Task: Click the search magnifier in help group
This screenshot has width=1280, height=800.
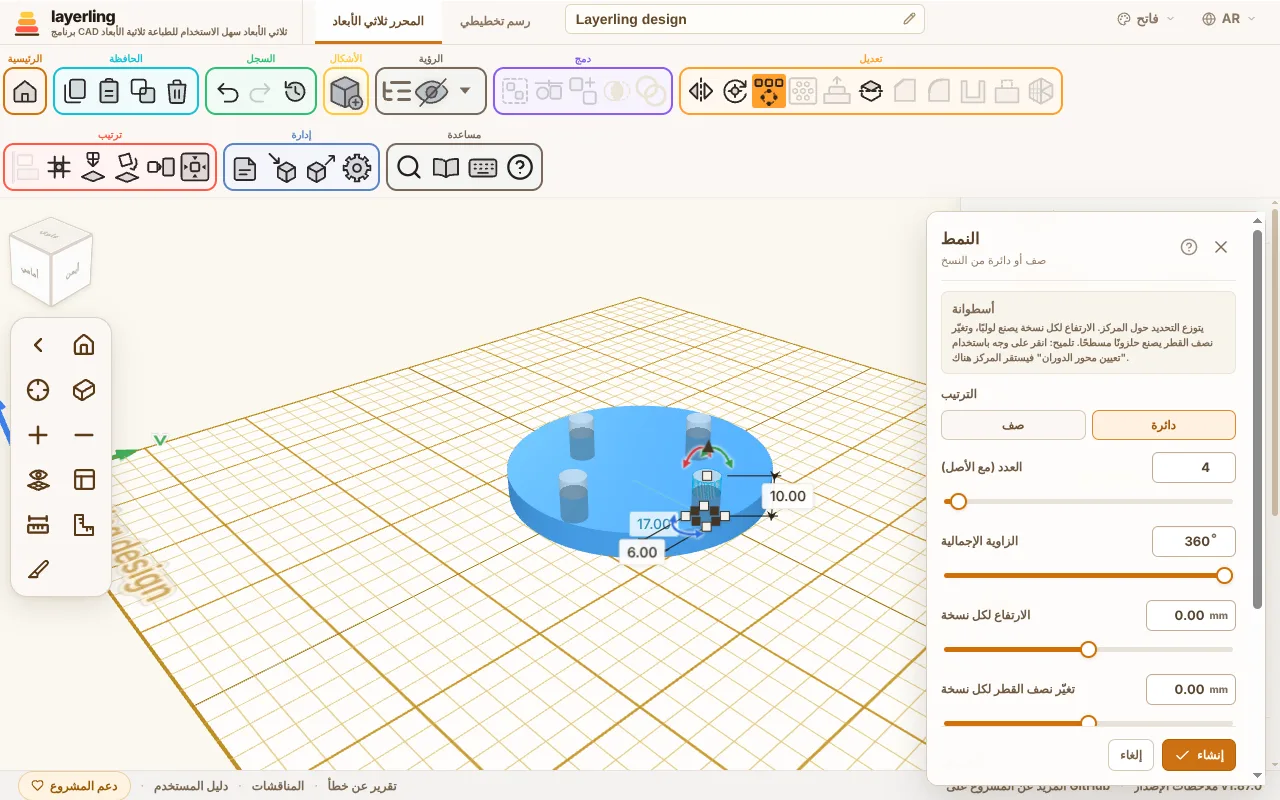Action: coord(408,168)
